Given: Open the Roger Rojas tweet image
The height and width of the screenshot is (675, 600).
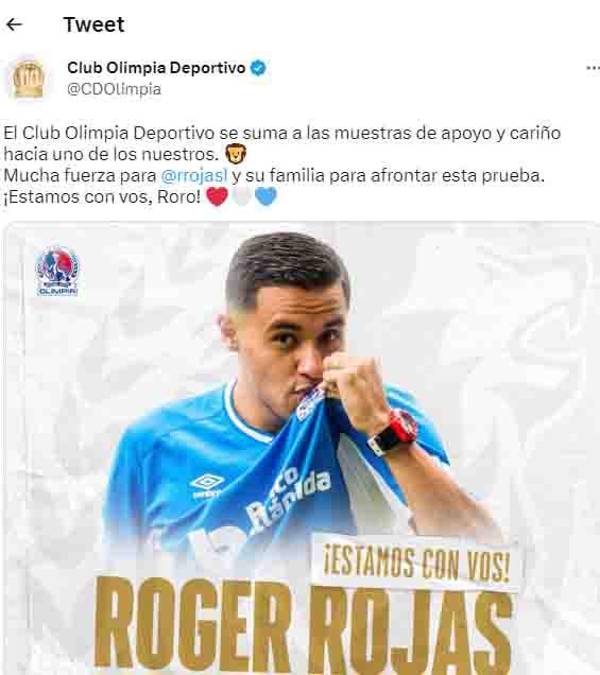Looking at the screenshot, I should pos(301,448).
